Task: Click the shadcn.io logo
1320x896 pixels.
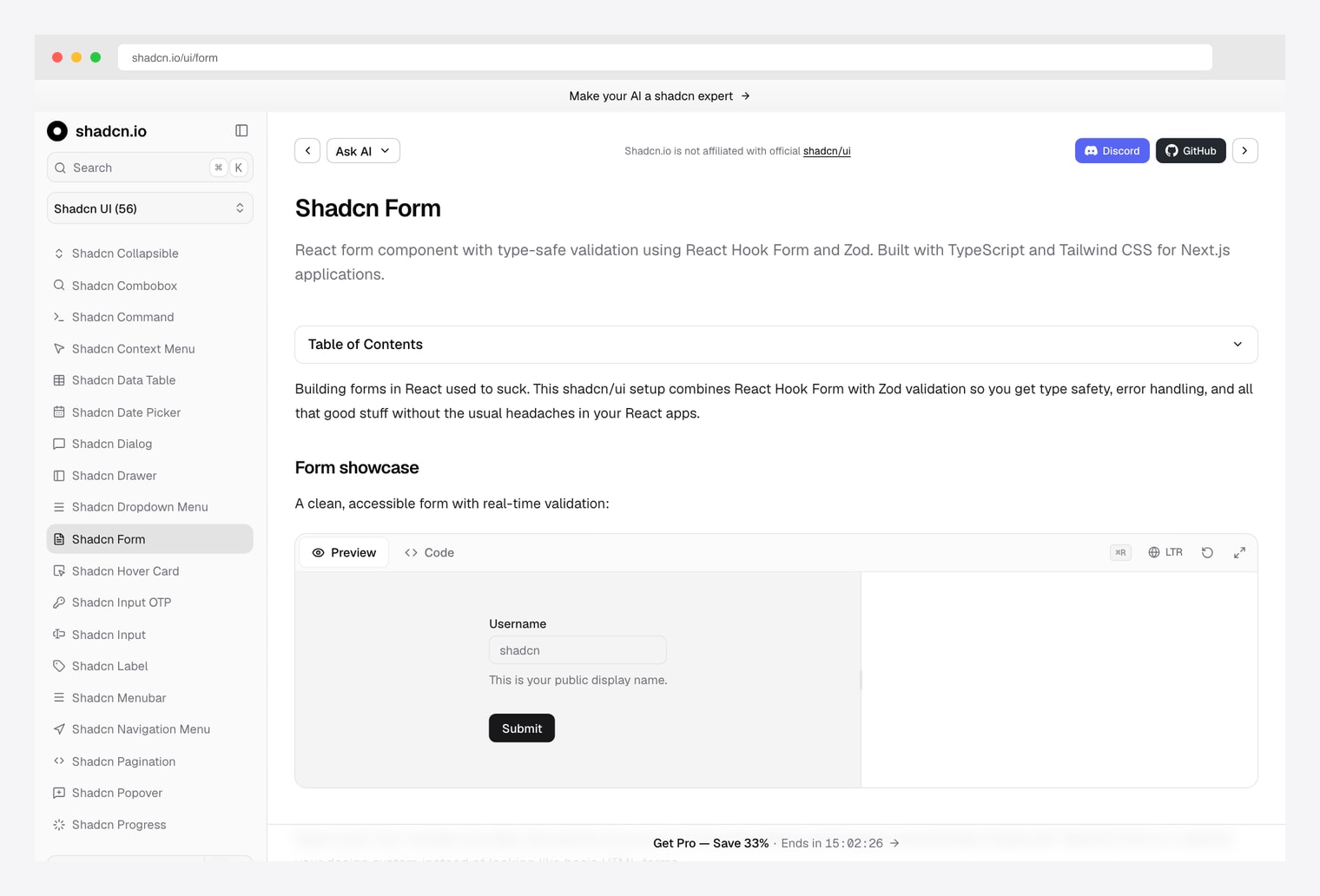Action: (96, 131)
